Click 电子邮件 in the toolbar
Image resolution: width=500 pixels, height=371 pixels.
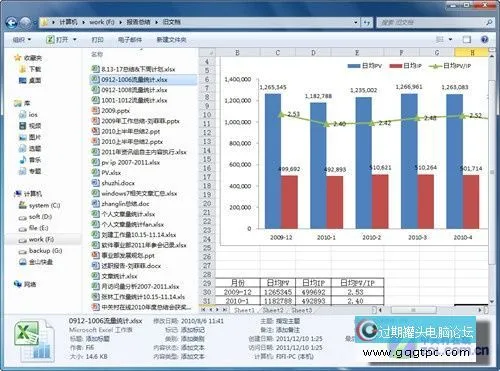pyautogui.click(x=130, y=40)
